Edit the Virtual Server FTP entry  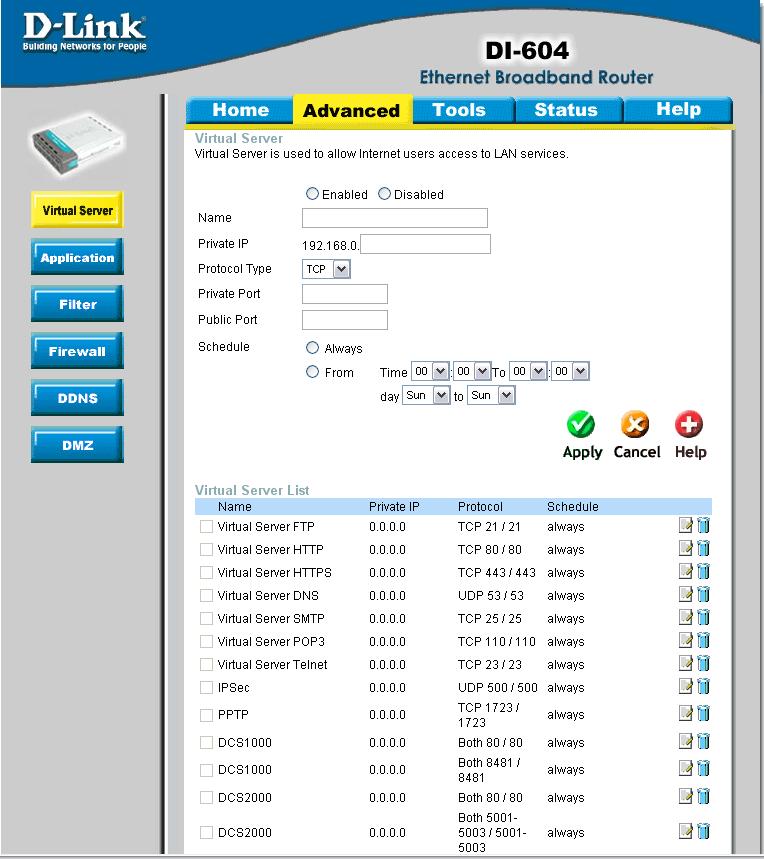pyautogui.click(x=686, y=525)
